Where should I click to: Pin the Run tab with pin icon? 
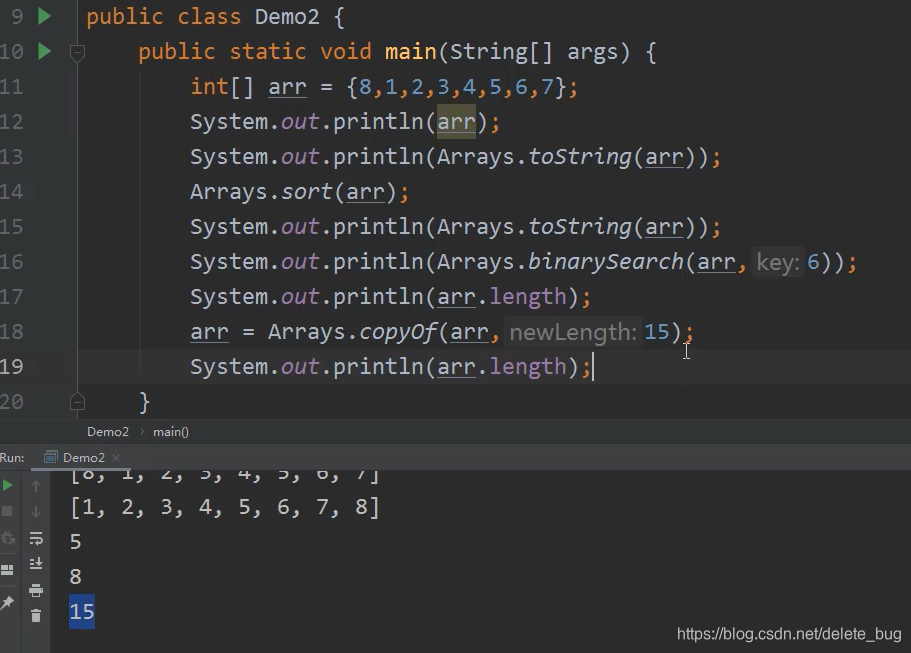pos(8,603)
